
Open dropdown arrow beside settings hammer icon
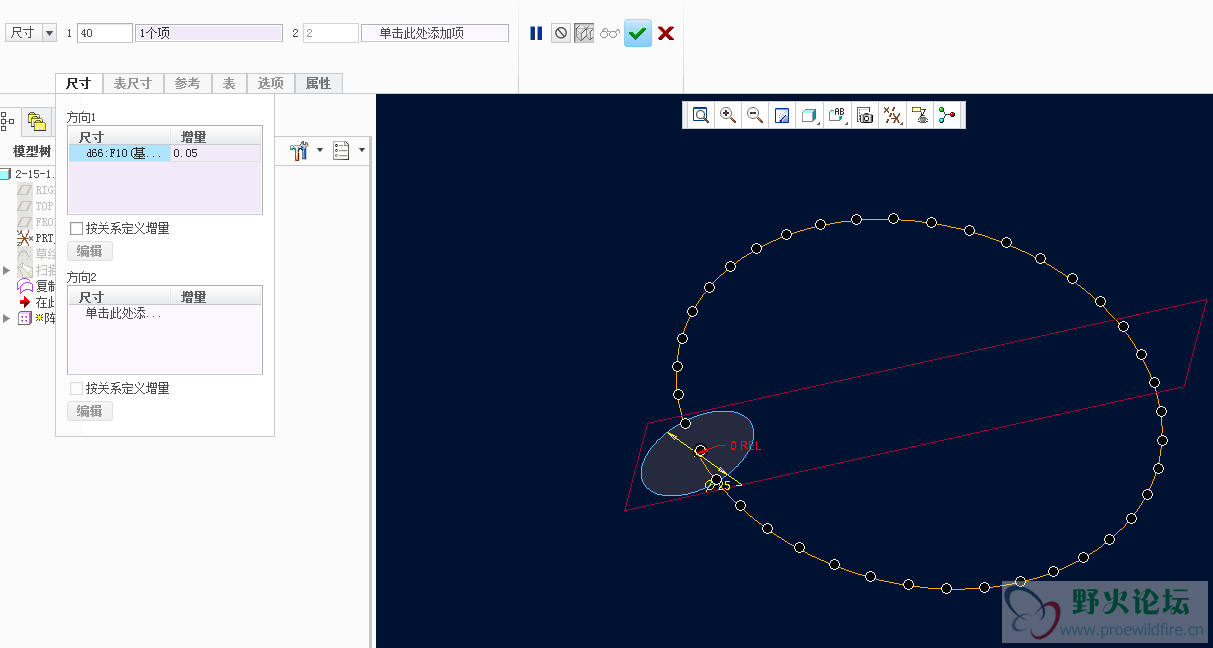(x=320, y=151)
